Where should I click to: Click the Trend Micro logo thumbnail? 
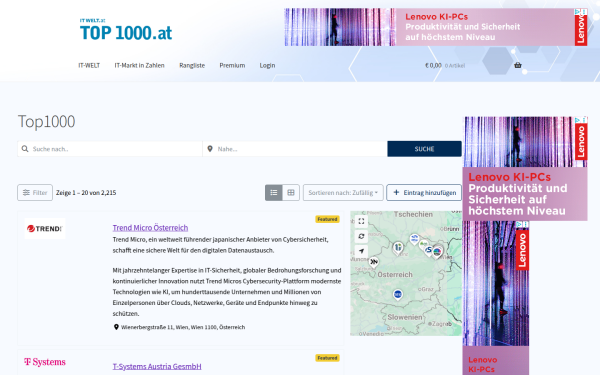pos(45,228)
